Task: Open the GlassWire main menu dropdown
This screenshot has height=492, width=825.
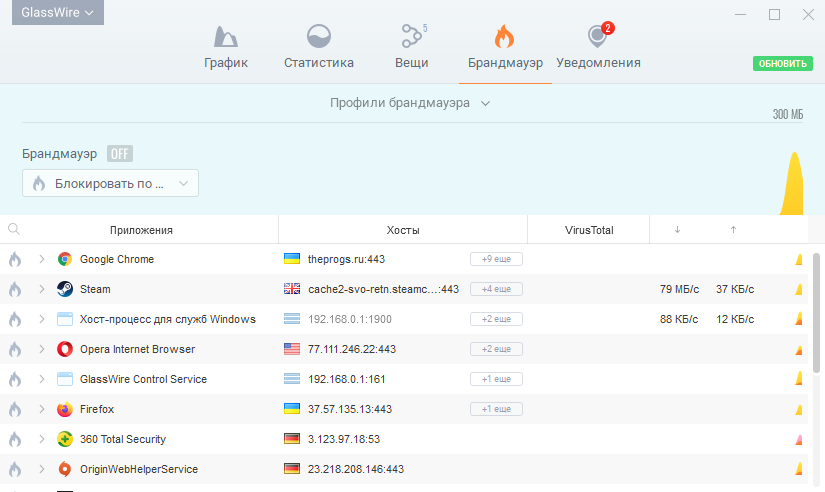Action: point(58,12)
